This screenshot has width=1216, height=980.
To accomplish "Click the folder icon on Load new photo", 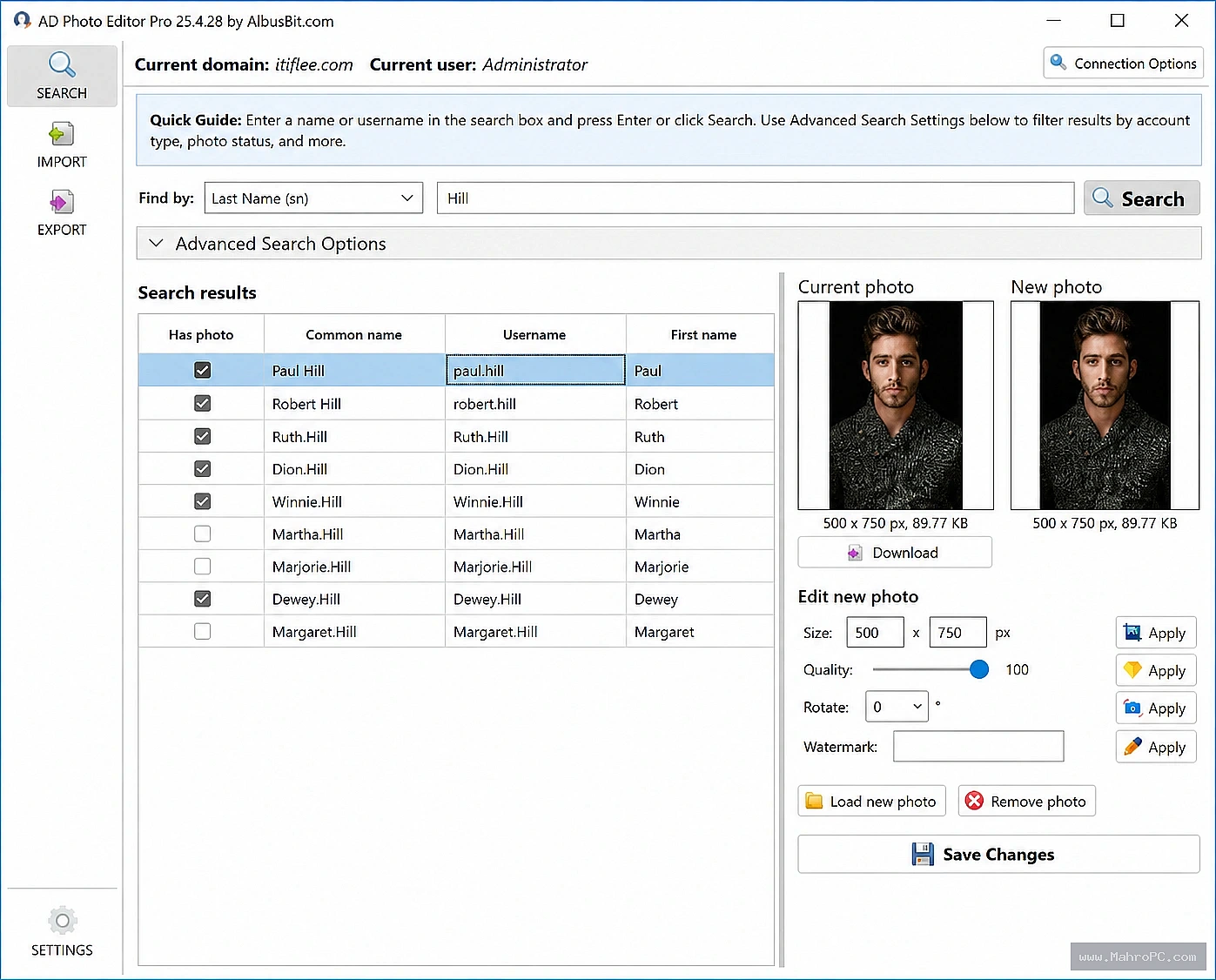I will point(814,801).
